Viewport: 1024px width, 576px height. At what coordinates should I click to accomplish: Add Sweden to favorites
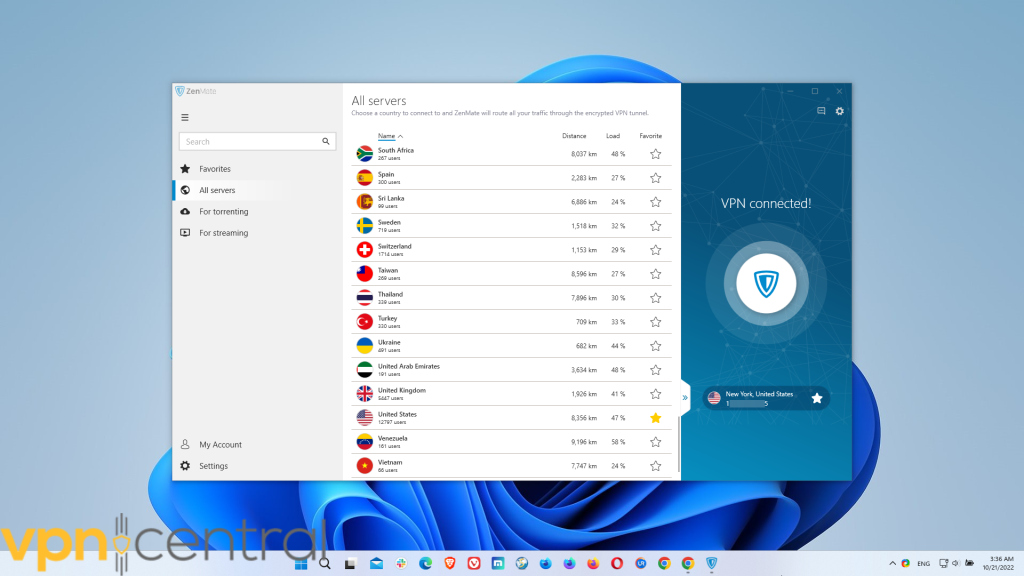click(656, 226)
